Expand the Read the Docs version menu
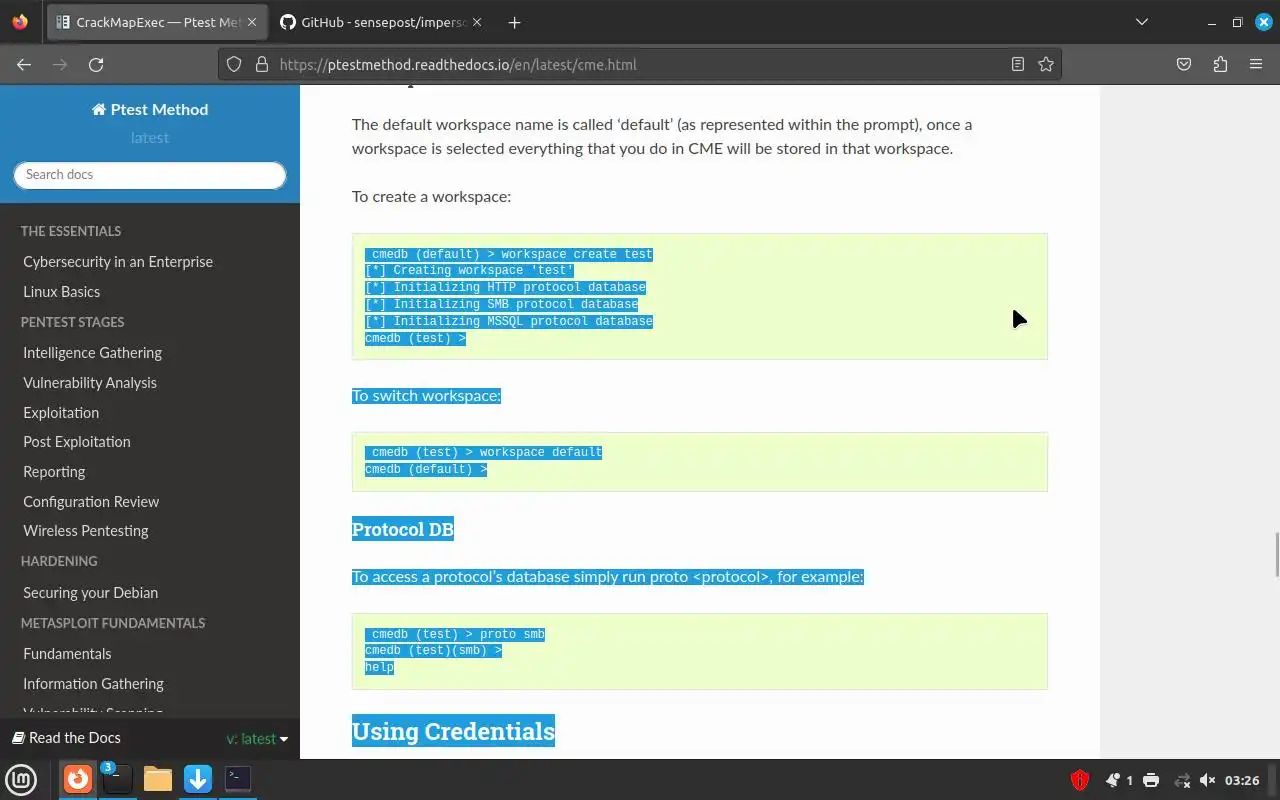Viewport: 1280px width, 800px height. click(x=257, y=739)
